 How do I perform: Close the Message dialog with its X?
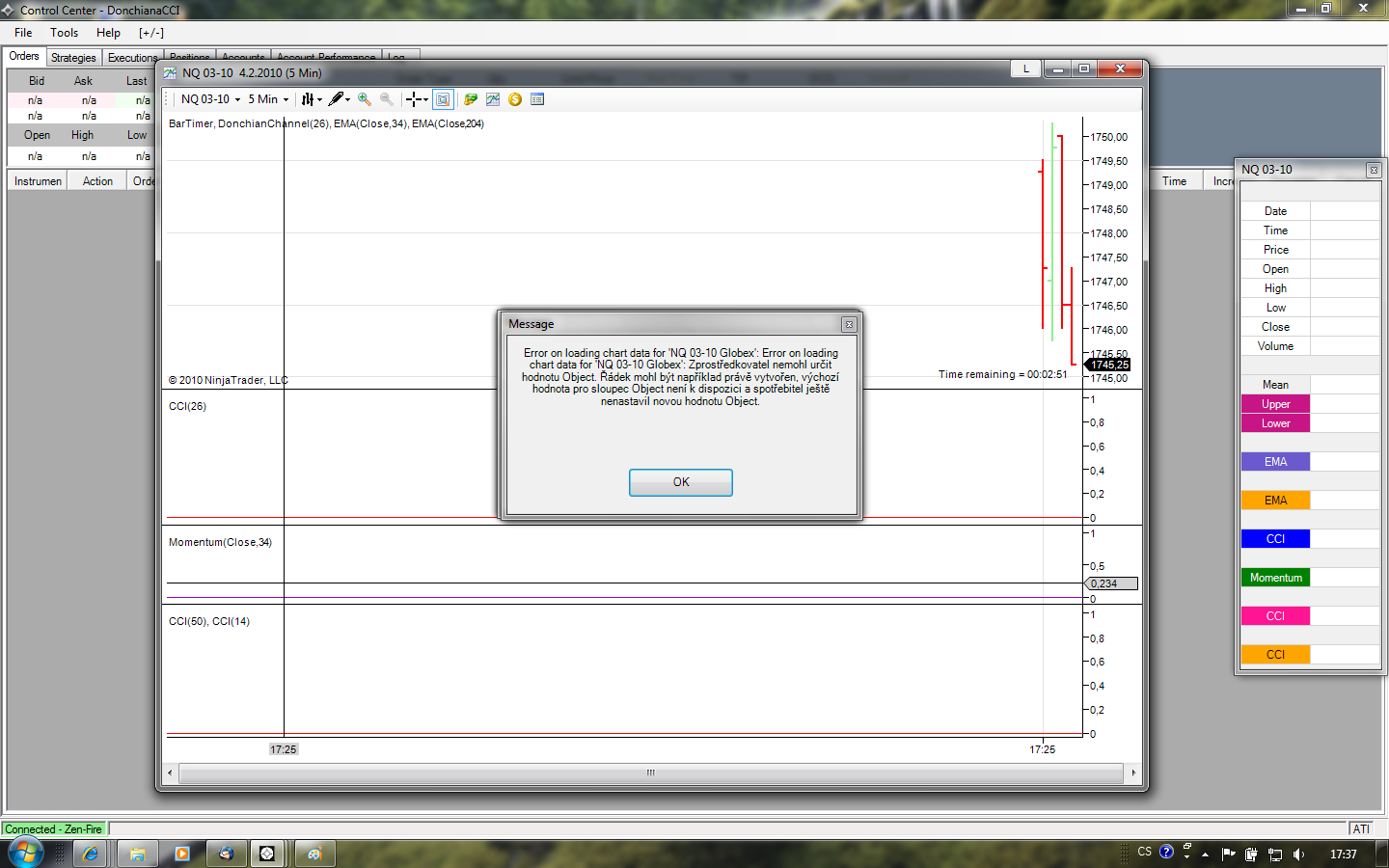[849, 325]
